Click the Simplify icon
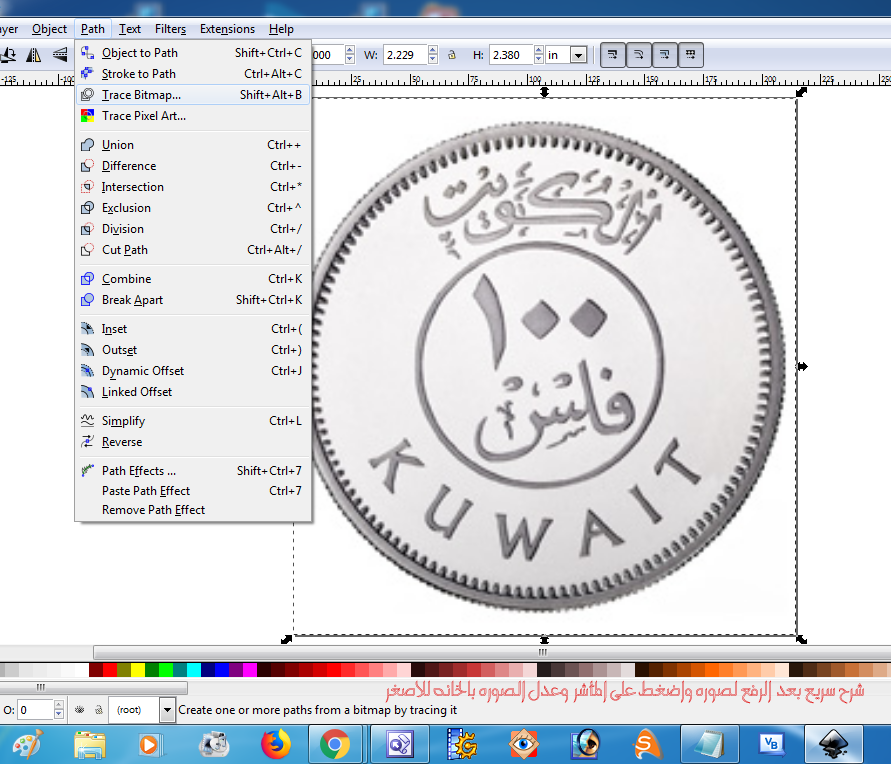Image resolution: width=891 pixels, height=764 pixels. [x=88, y=421]
